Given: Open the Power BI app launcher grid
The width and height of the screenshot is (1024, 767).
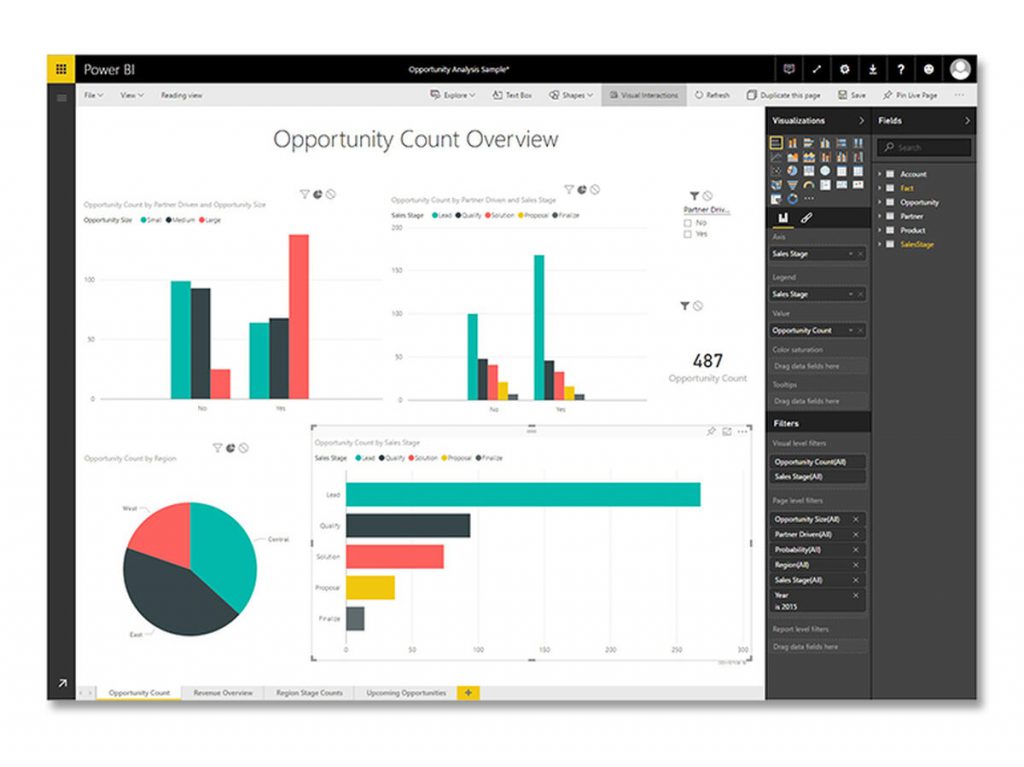Looking at the screenshot, I should (x=61, y=70).
